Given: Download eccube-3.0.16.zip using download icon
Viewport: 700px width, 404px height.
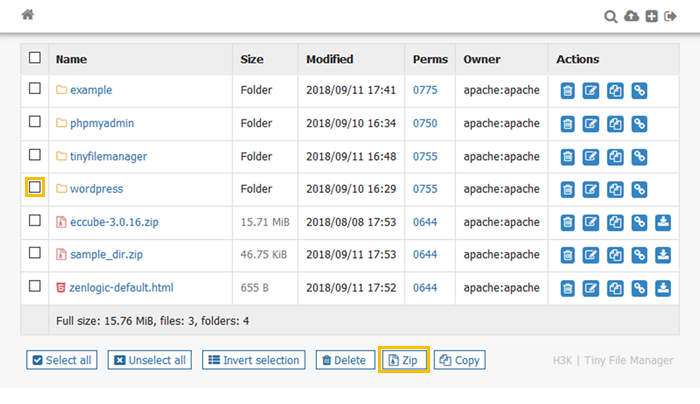Looking at the screenshot, I should (663, 223).
